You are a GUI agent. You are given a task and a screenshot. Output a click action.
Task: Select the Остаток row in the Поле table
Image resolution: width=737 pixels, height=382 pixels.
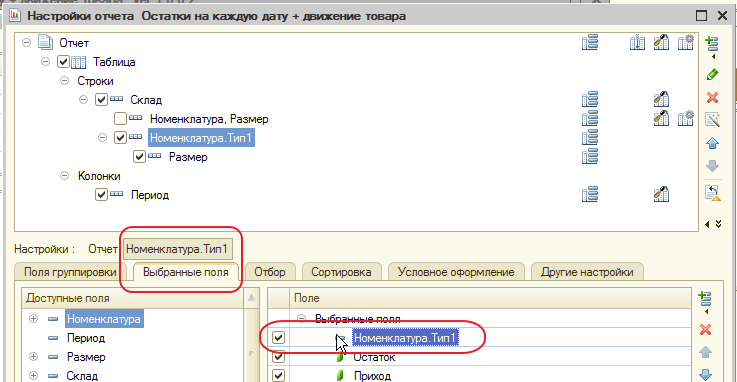tap(375, 357)
